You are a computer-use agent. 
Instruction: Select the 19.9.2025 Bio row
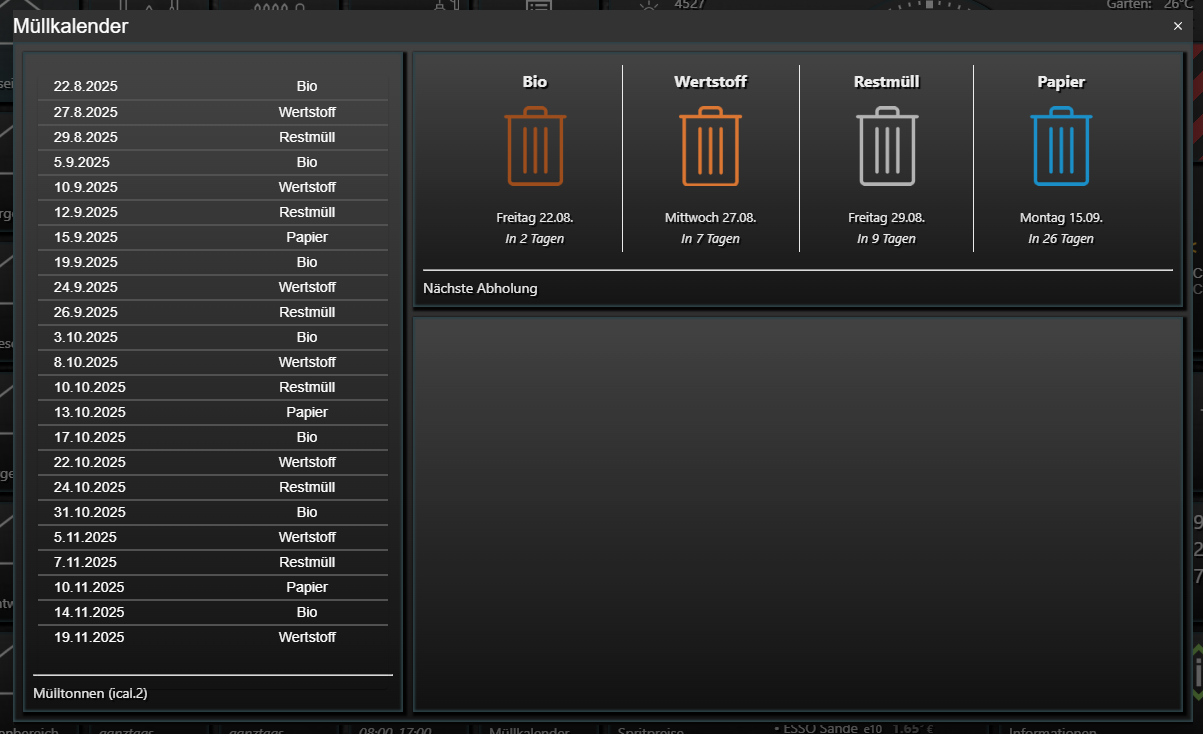(213, 262)
